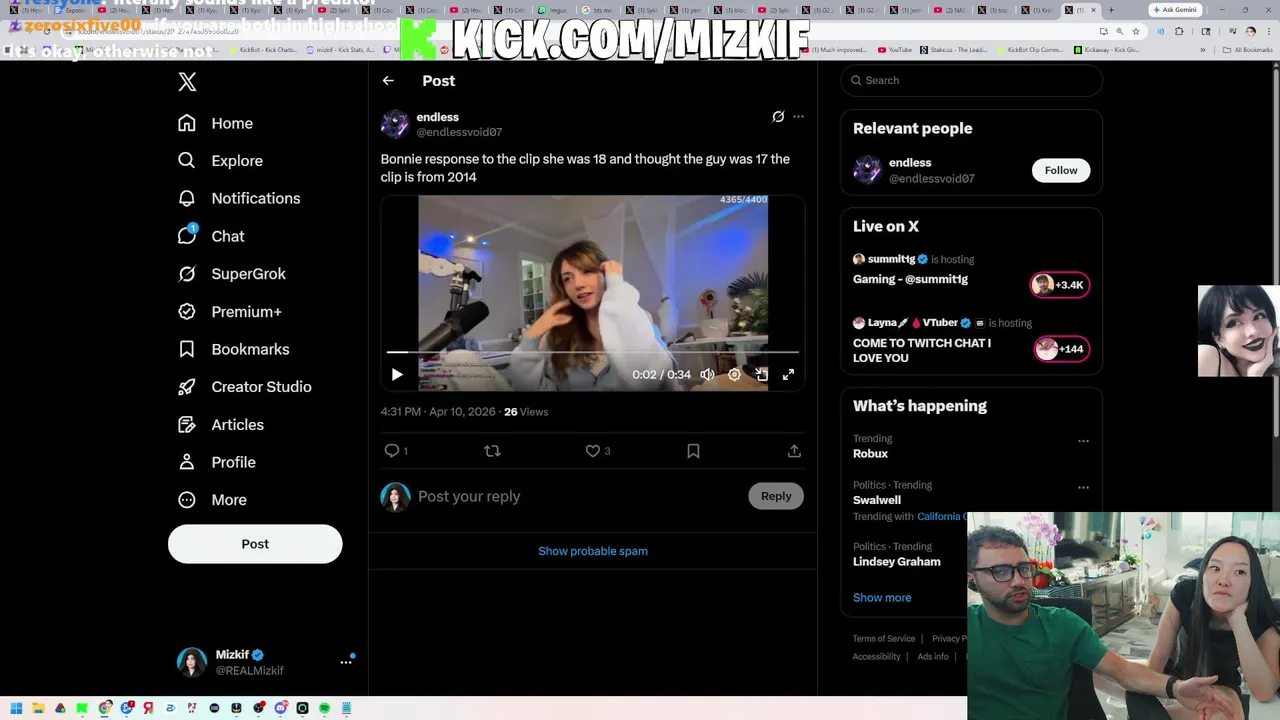The width and height of the screenshot is (1280, 720).
Task: Go to Explore in the sidebar
Action: [x=220, y=161]
